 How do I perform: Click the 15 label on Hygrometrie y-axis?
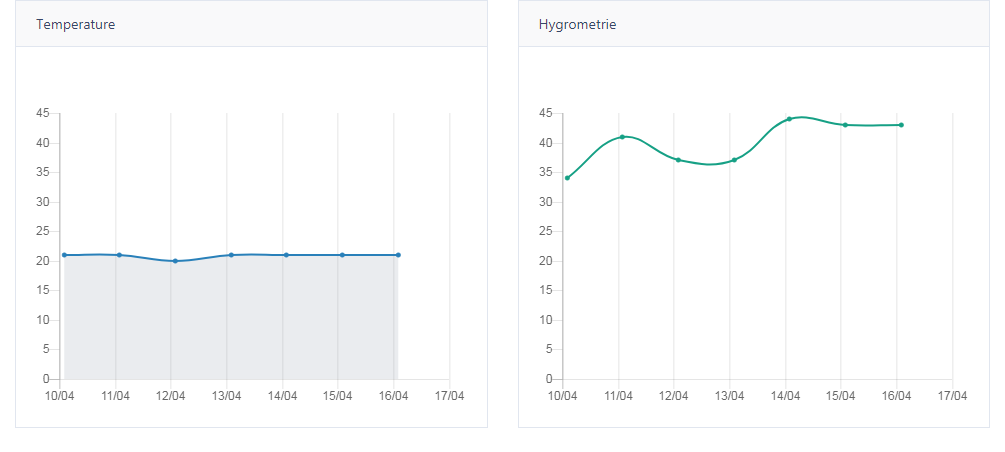pyautogui.click(x=546, y=290)
